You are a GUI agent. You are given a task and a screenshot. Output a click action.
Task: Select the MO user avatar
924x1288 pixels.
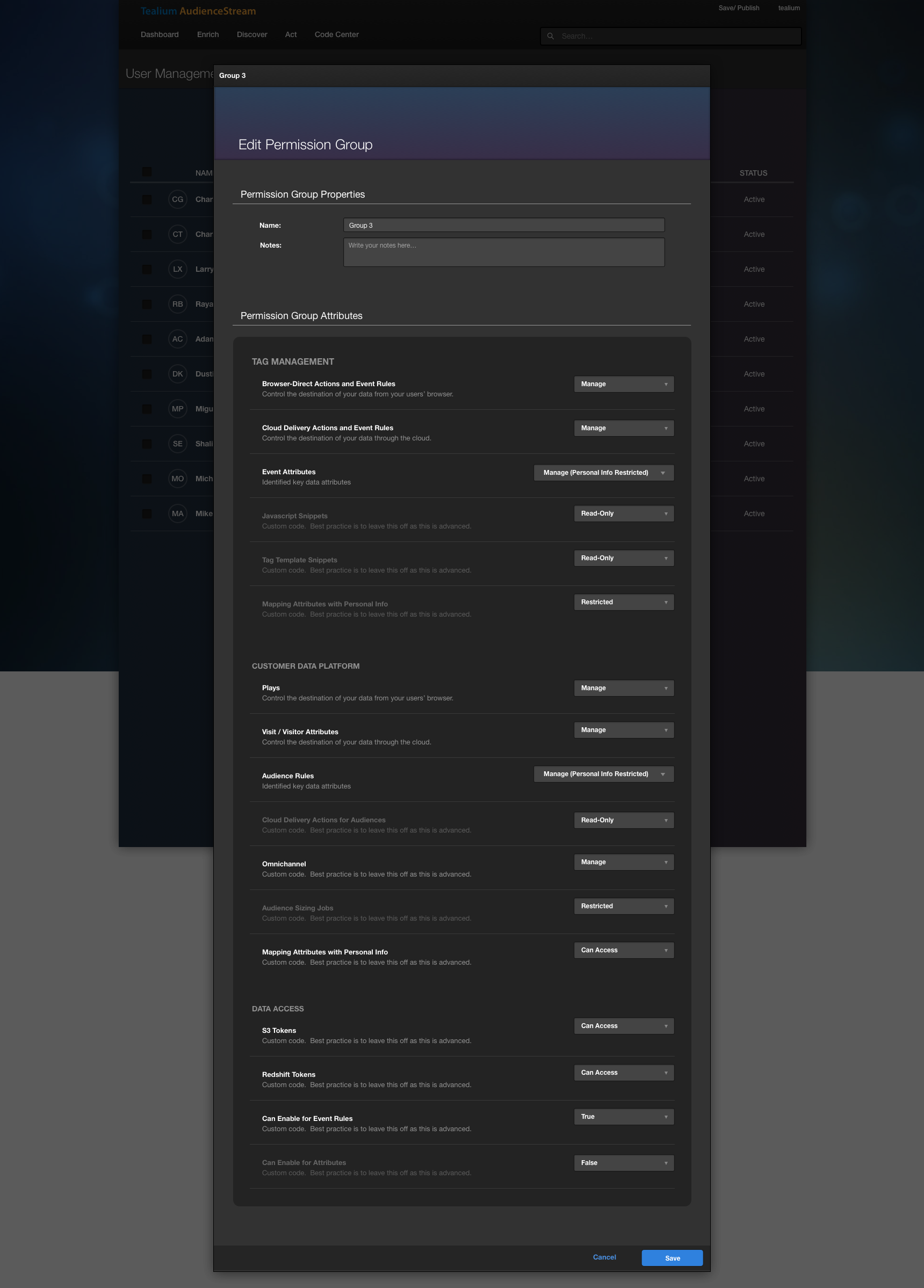pos(178,478)
